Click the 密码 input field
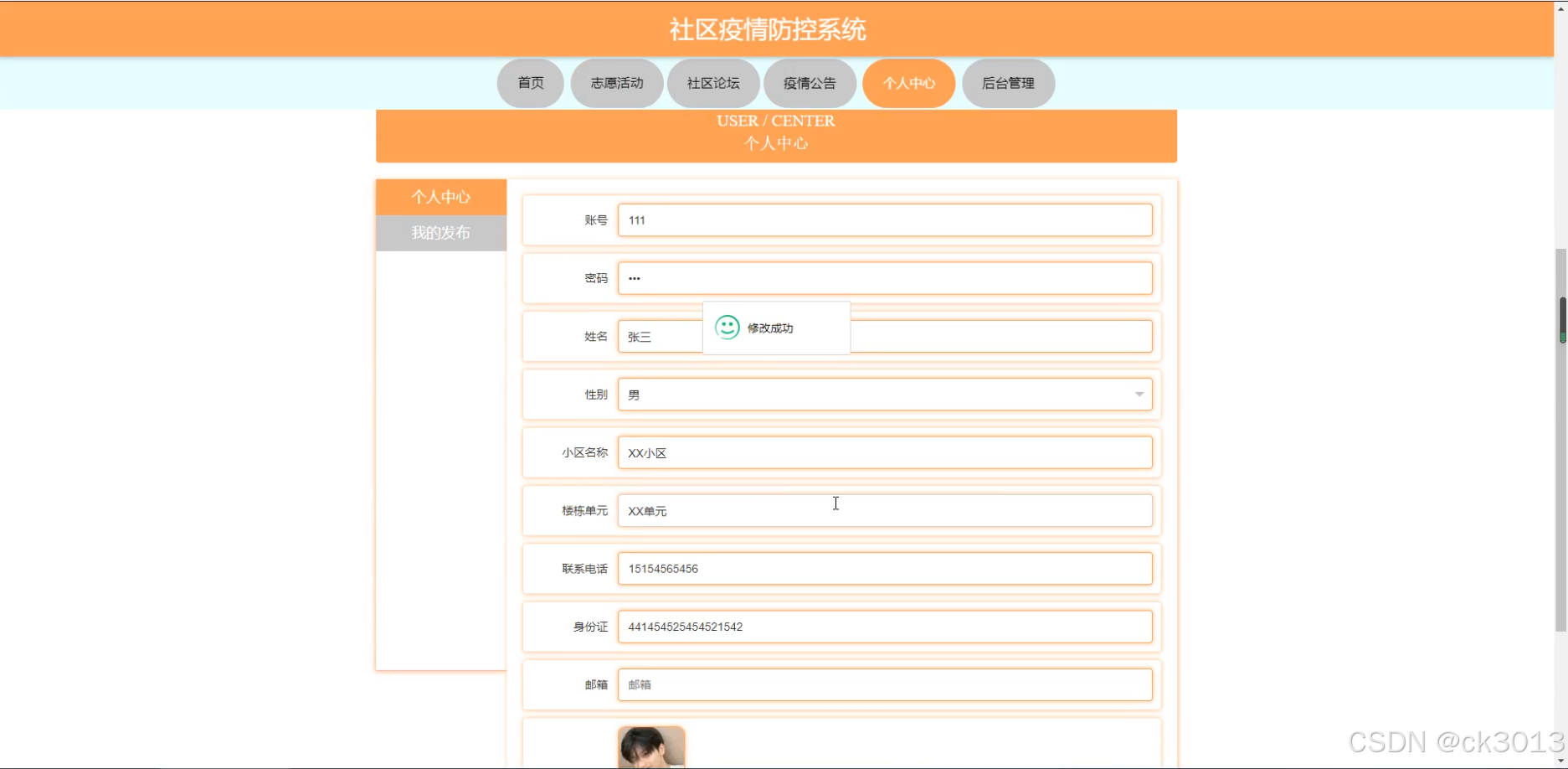This screenshot has height=769, width=1568. pyautogui.click(x=885, y=278)
